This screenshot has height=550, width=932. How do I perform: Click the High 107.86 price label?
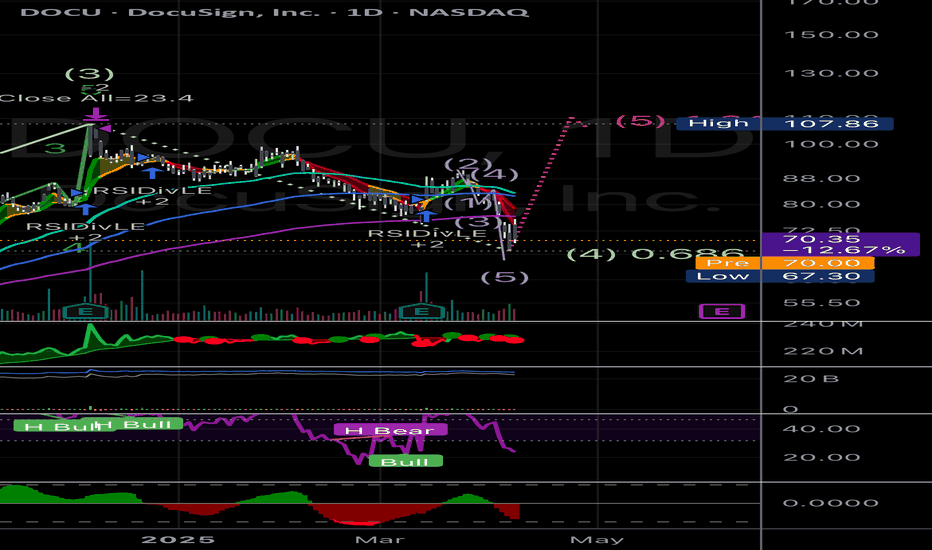(x=785, y=124)
